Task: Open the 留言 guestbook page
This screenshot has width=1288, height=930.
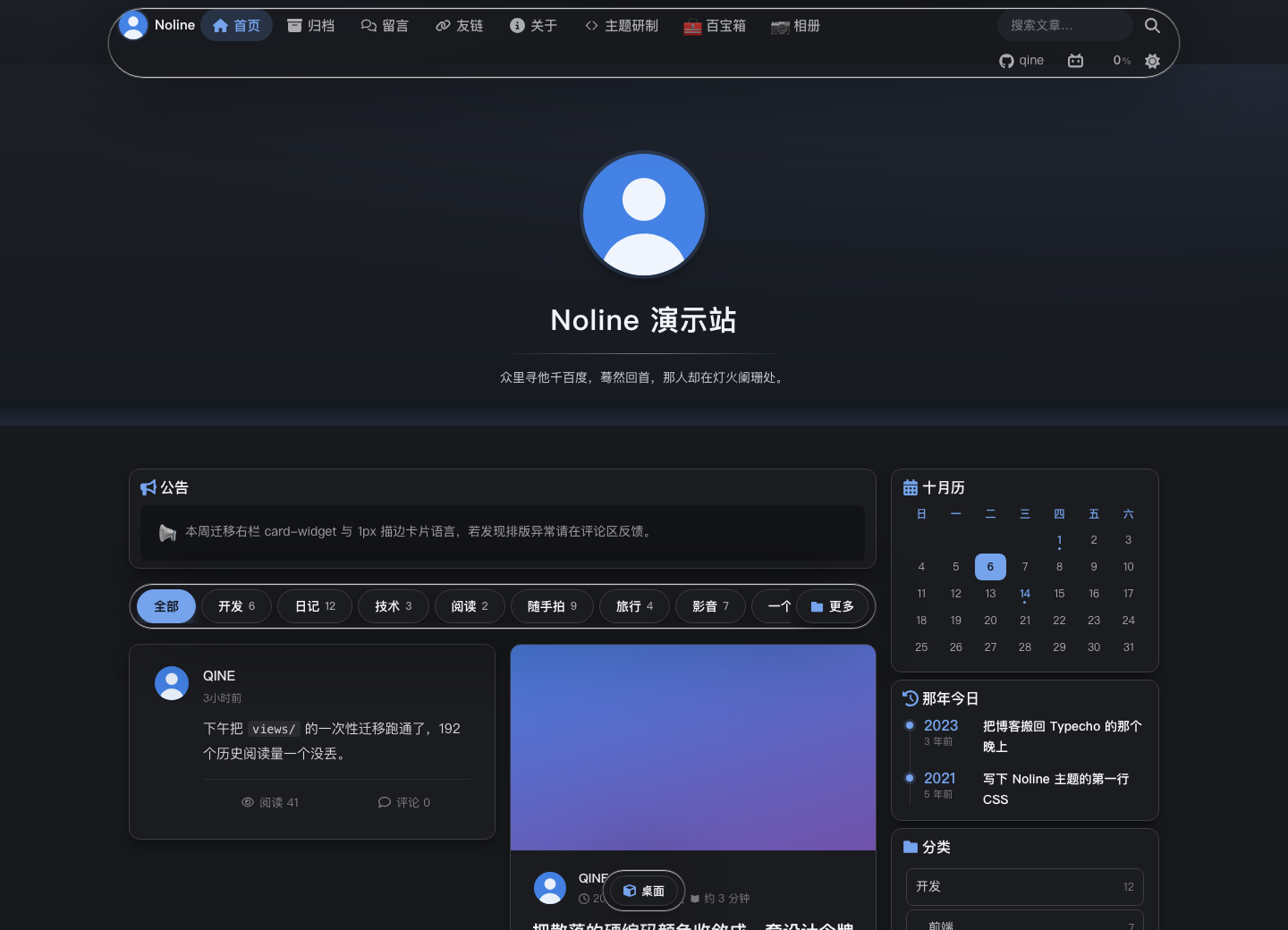Action: (385, 26)
